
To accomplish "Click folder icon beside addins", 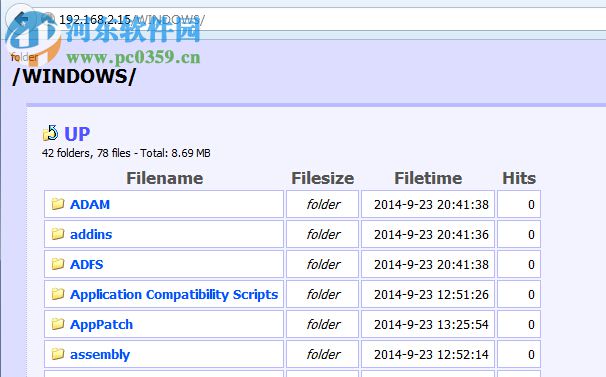I will 58,234.
